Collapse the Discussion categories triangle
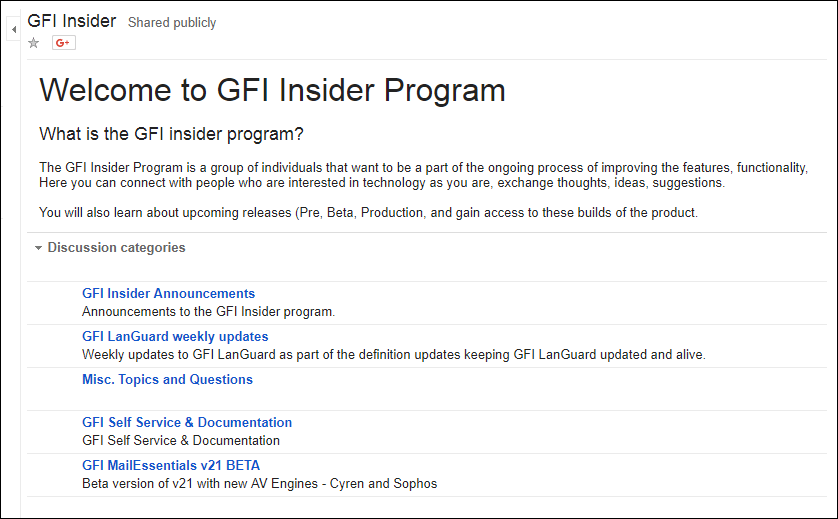The height and width of the screenshot is (519, 838). 38,248
